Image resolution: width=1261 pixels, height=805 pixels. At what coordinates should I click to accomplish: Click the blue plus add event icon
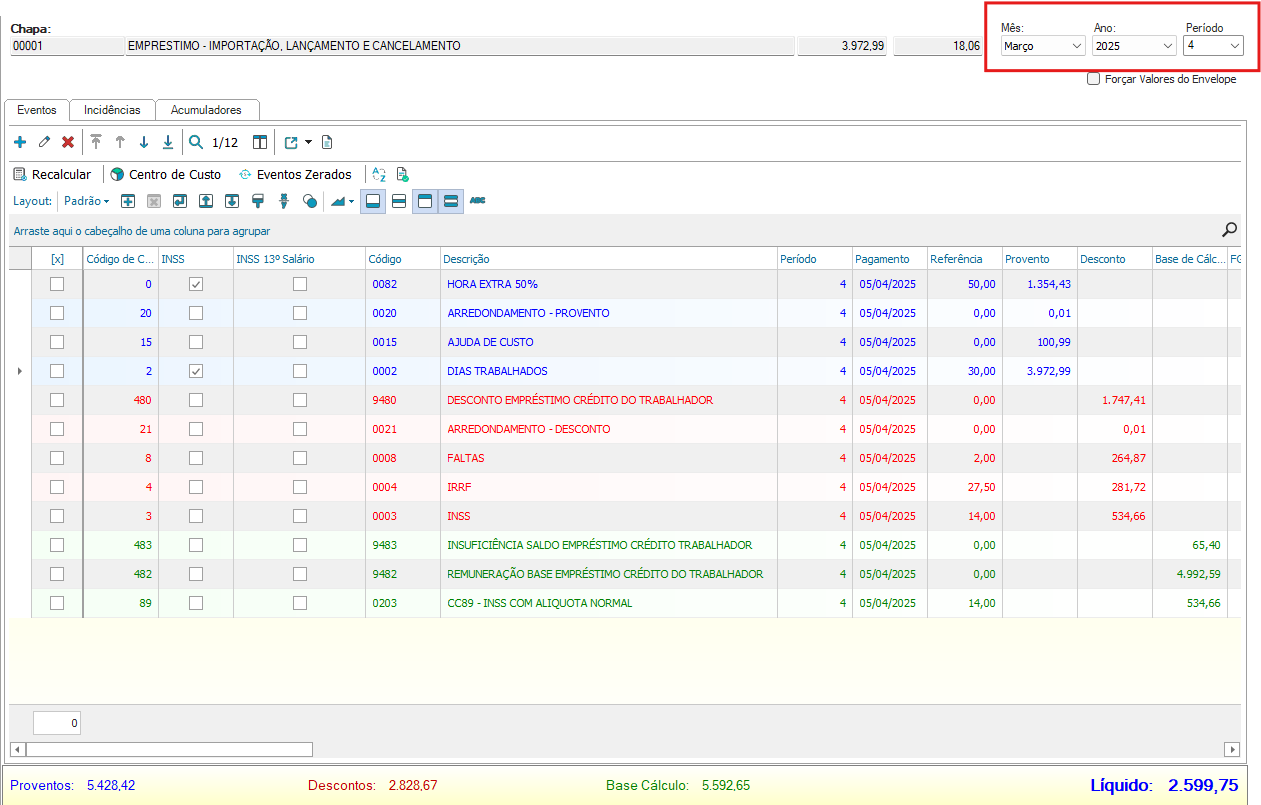coord(20,142)
